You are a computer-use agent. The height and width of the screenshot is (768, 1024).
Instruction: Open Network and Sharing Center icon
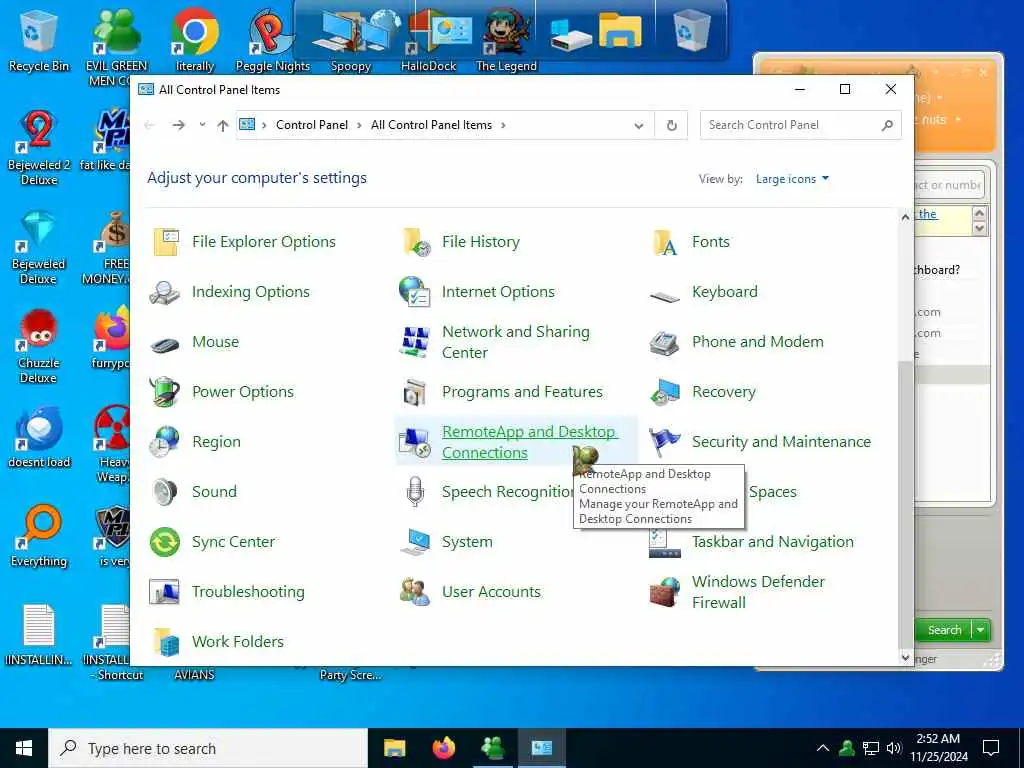[x=415, y=342]
